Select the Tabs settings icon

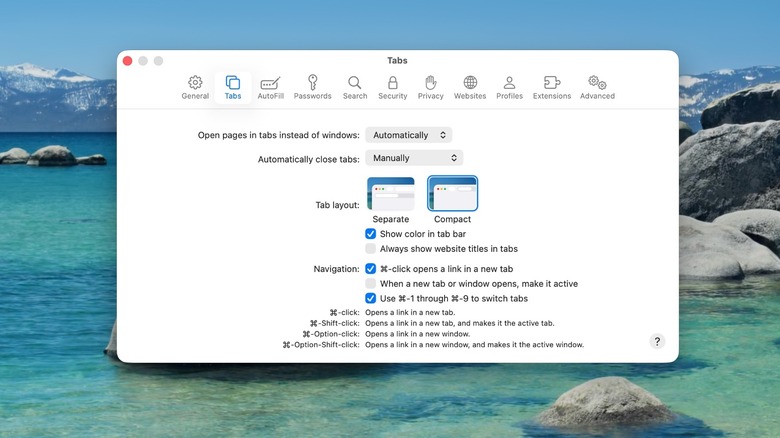tap(232, 88)
